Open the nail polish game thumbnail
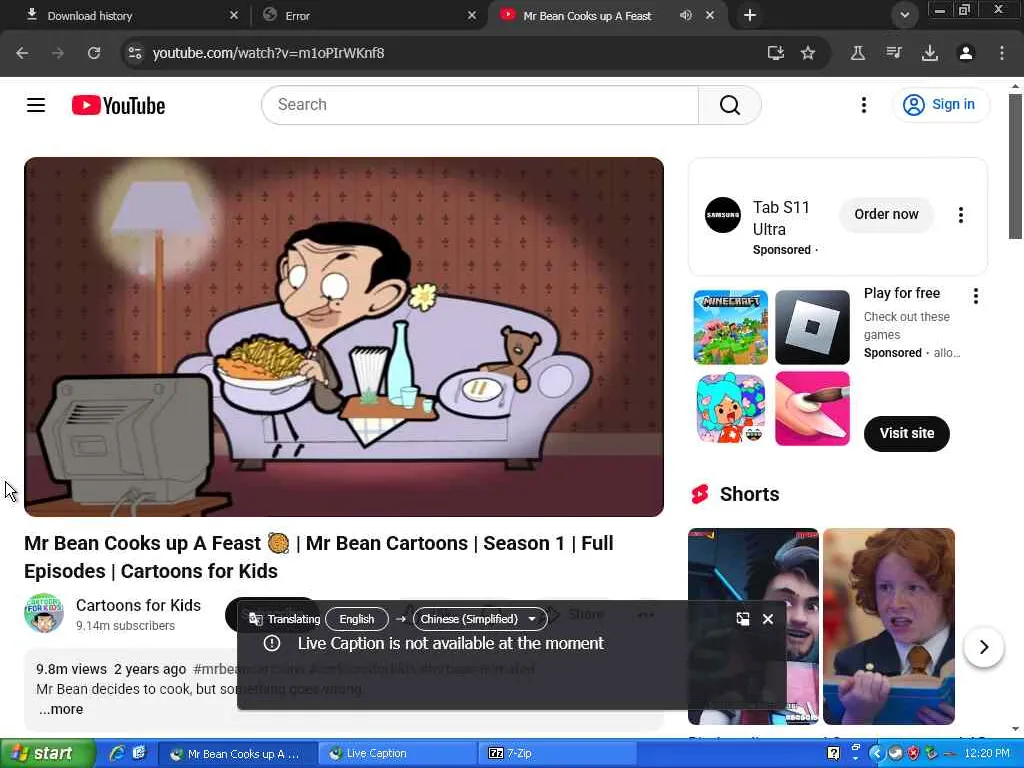The width and height of the screenshot is (1024, 768). coord(812,409)
